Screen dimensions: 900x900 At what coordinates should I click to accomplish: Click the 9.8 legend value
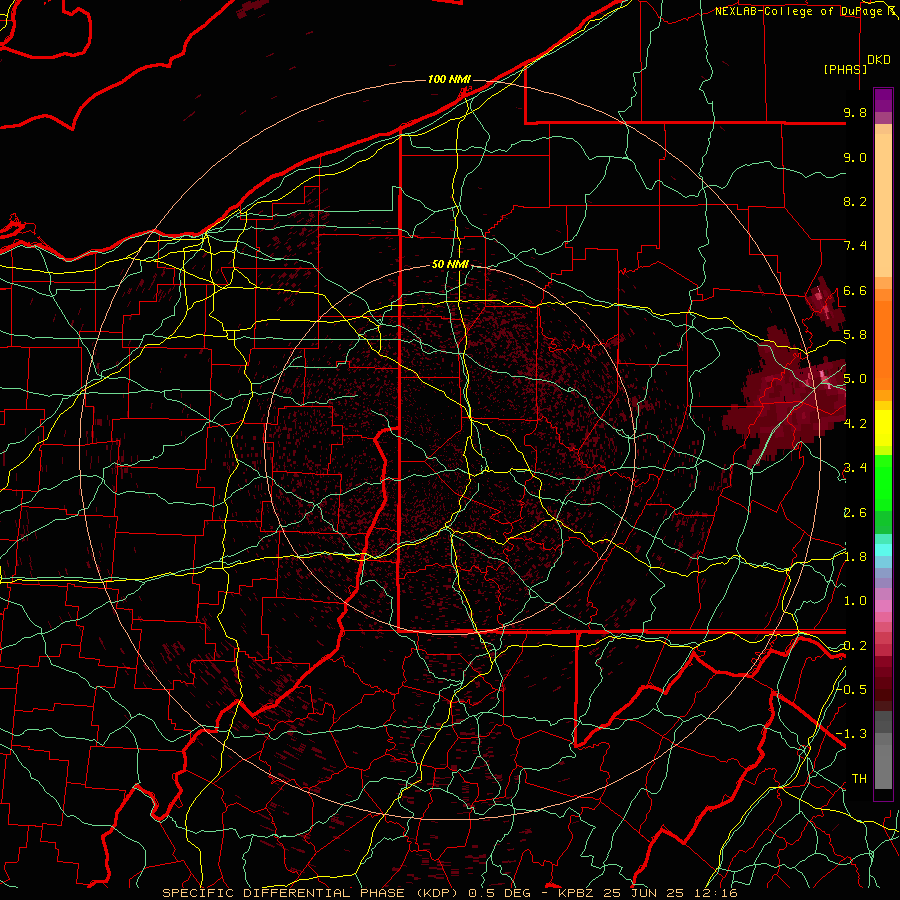[x=855, y=112]
